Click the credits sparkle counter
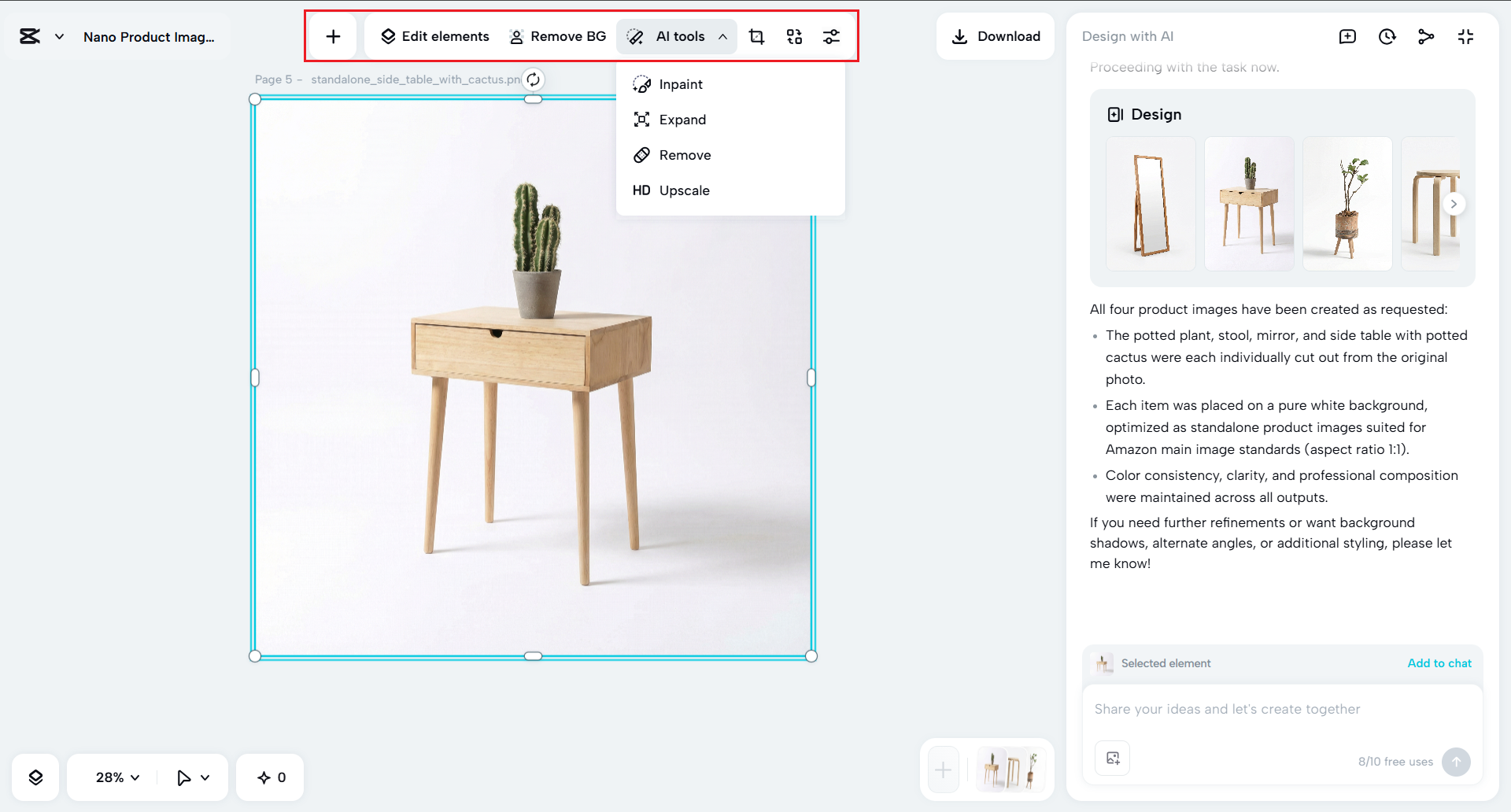1511x812 pixels. 271,777
